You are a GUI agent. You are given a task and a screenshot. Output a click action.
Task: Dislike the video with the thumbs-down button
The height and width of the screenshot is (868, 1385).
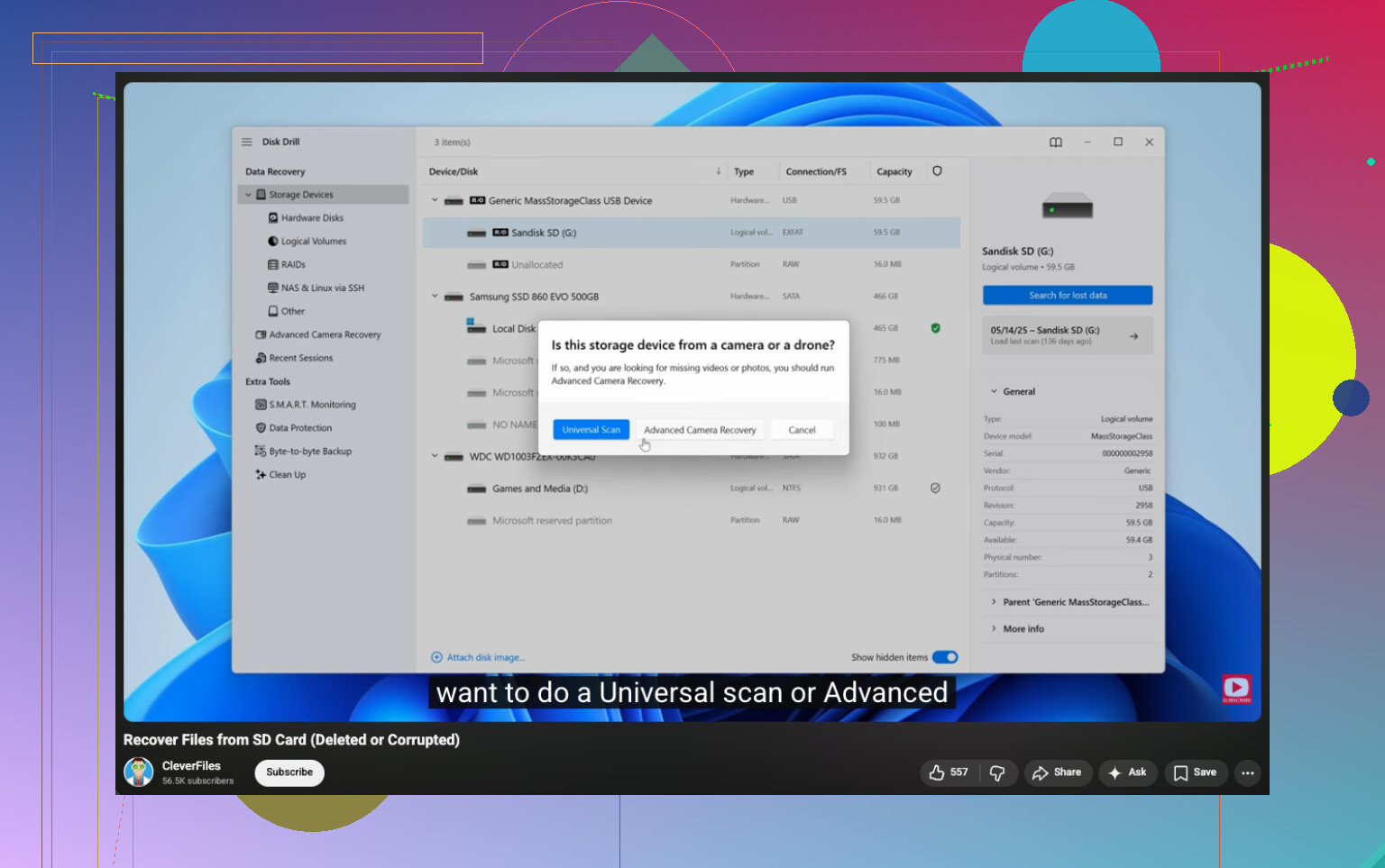click(x=997, y=772)
